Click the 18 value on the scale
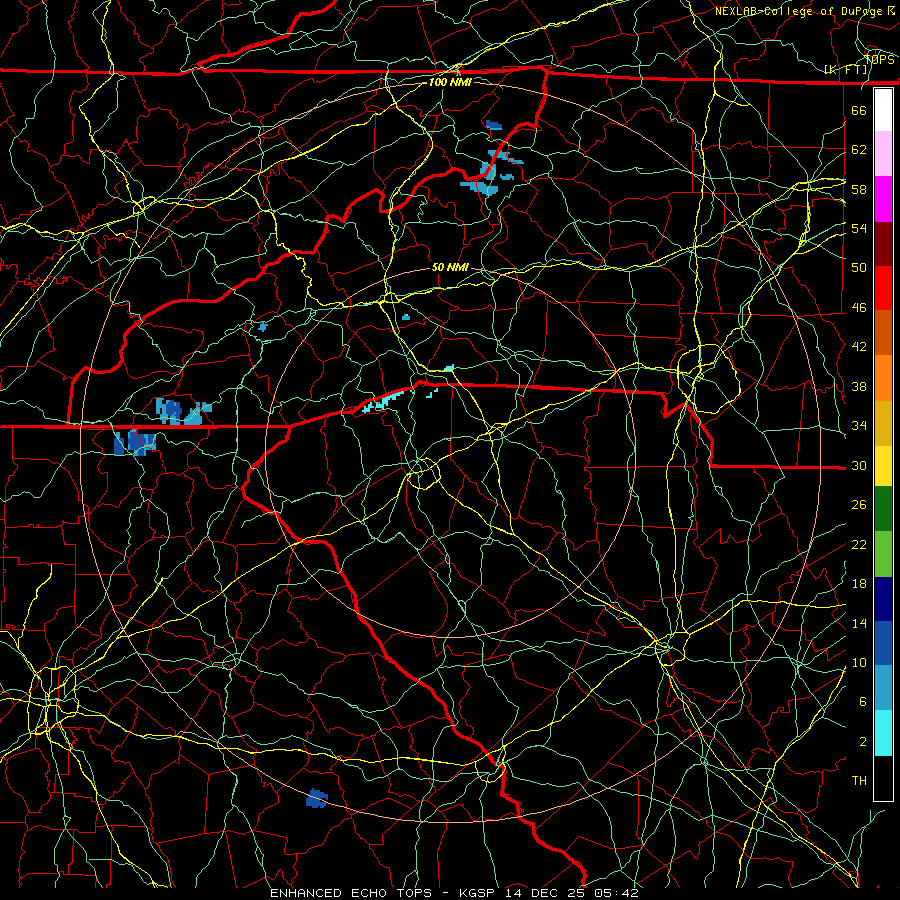900x900 pixels. tap(859, 584)
